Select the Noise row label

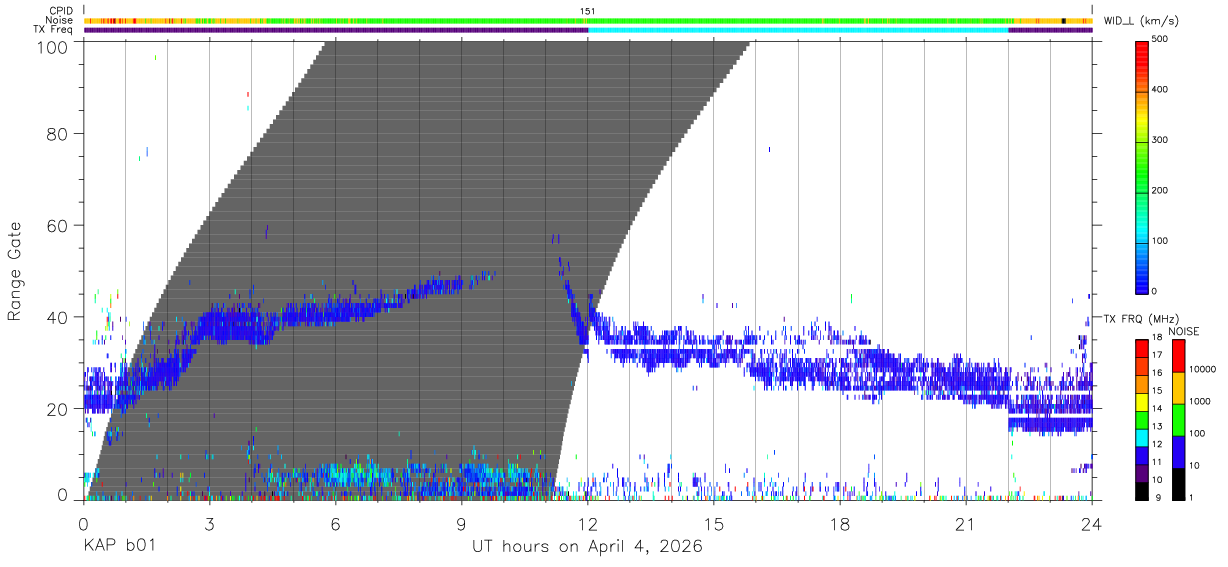[60, 20]
